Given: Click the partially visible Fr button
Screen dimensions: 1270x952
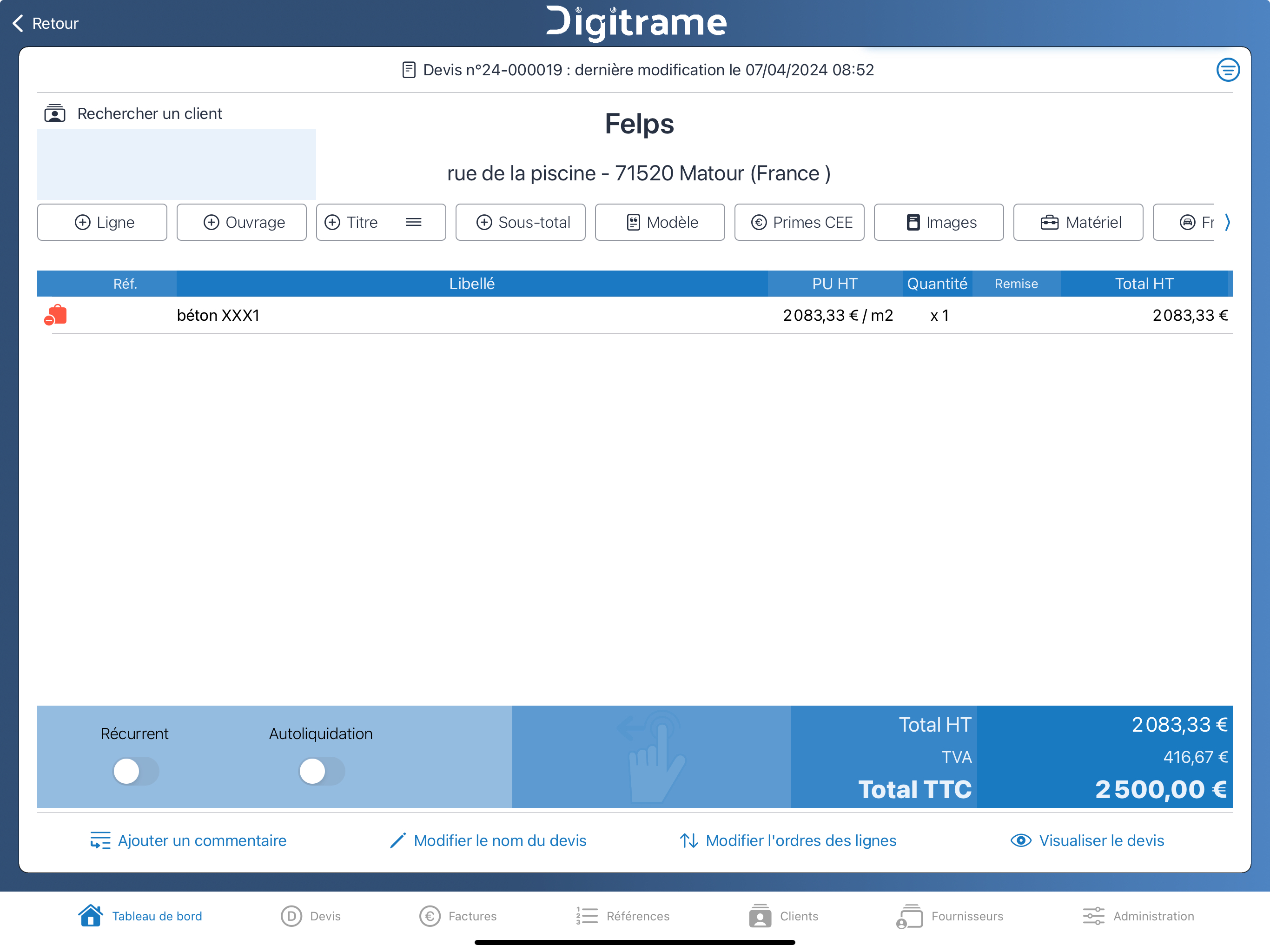Looking at the screenshot, I should tap(1184, 222).
